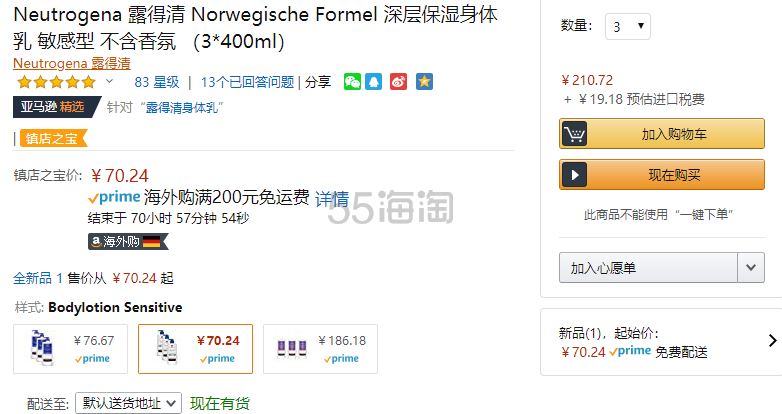Select the ¥70.24 Bodylotion Sensitive option
The width and height of the screenshot is (782, 414).
click(x=196, y=349)
